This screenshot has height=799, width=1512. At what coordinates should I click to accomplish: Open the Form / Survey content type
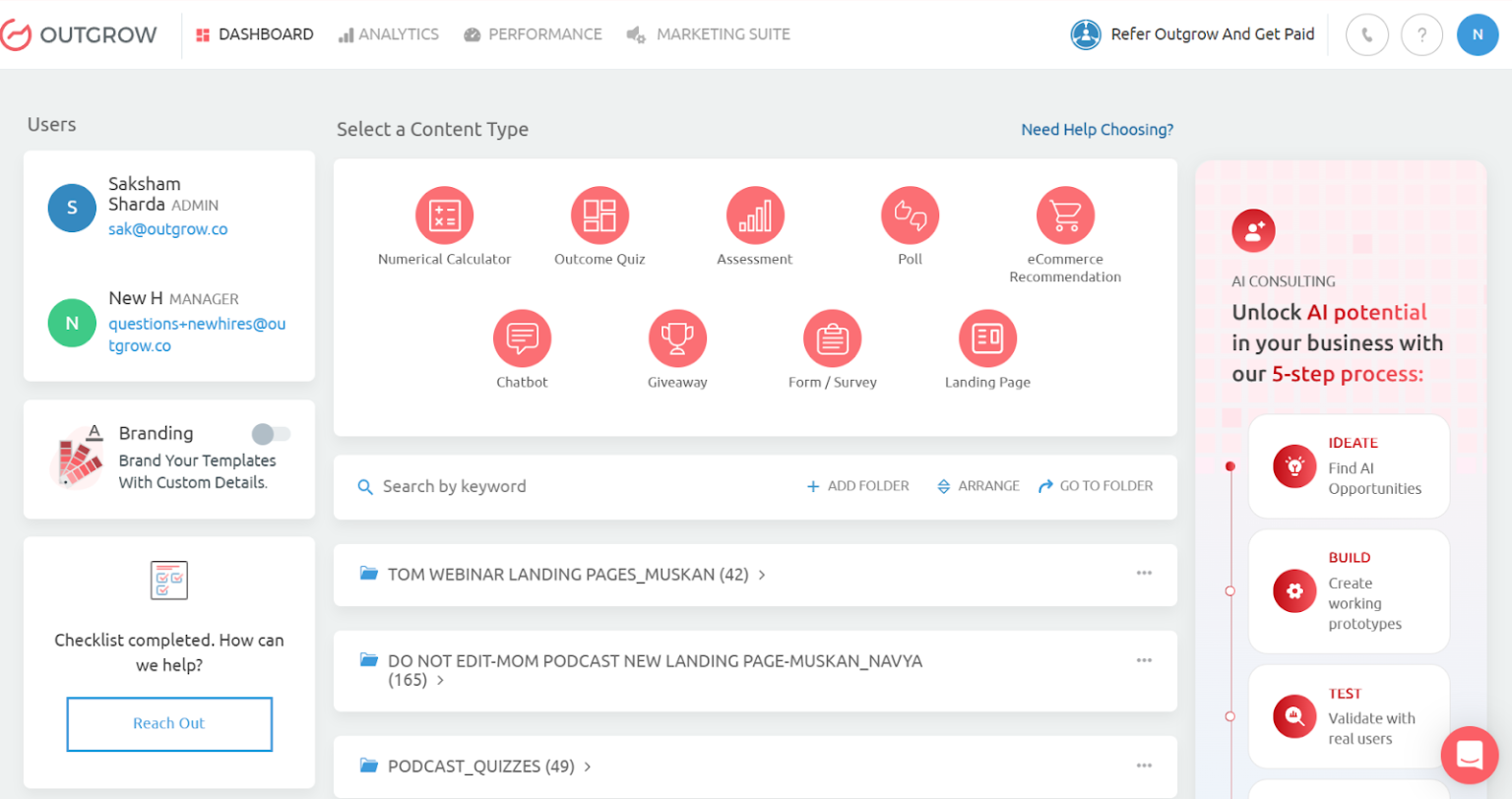832,338
